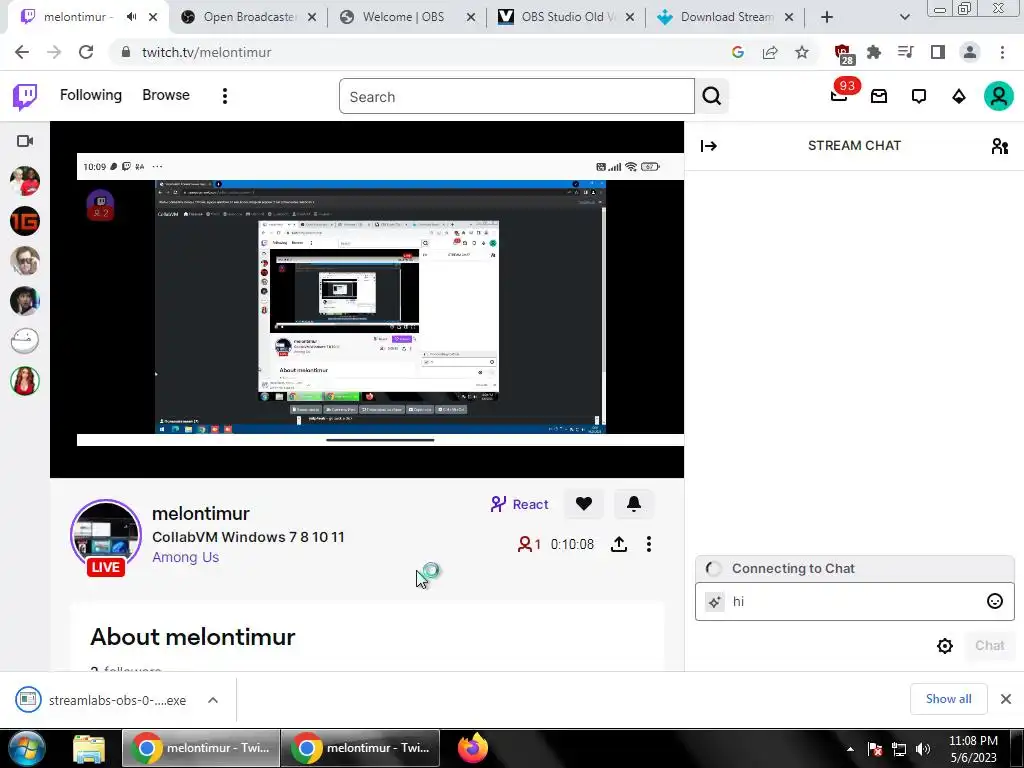Screen dimensions: 1024x768
Task: Open the Following page
Action: [91, 95]
